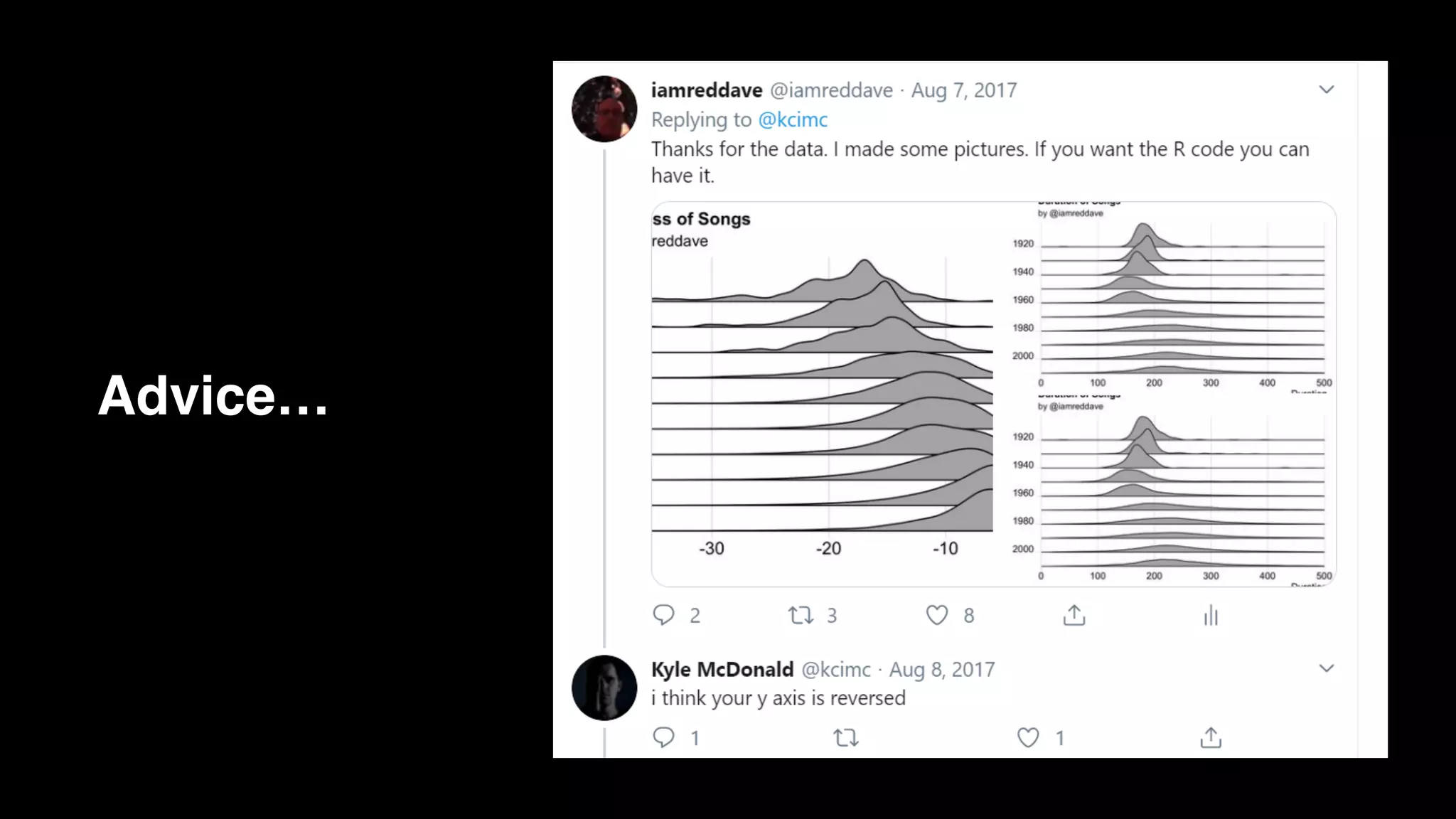The height and width of the screenshot is (819, 1456).
Task: Click the Aug 7, 2017 timestamp
Action: [x=964, y=90]
